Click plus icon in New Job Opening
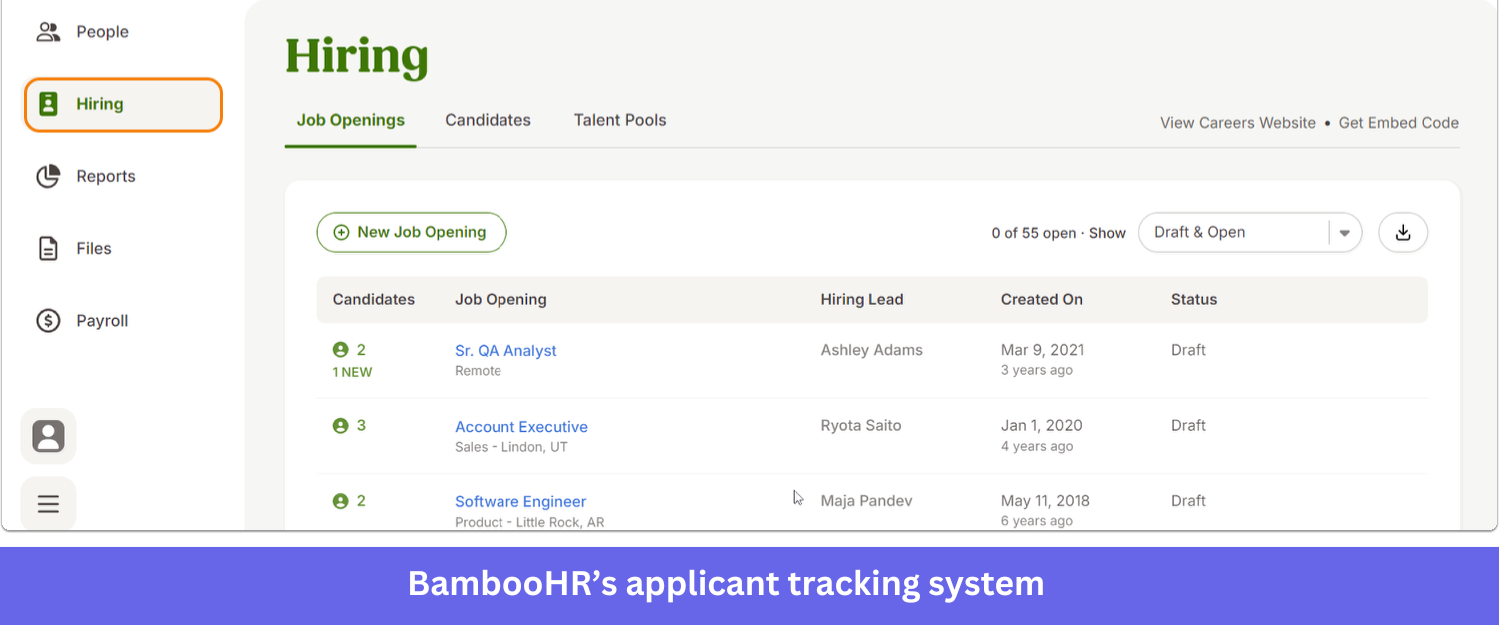Image resolution: width=1499 pixels, height=625 pixels. coord(341,232)
